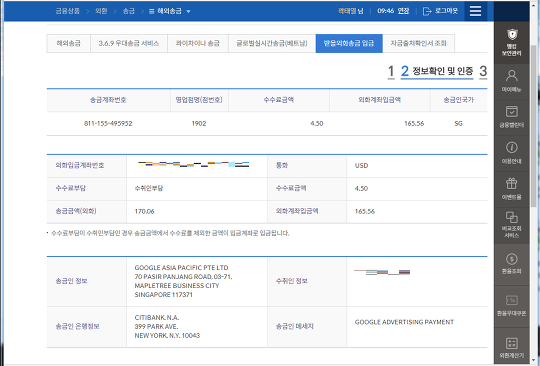Click the GOOGLE ADVERTISING PAYMENT message text
The height and width of the screenshot is (366, 540).
coord(404,322)
